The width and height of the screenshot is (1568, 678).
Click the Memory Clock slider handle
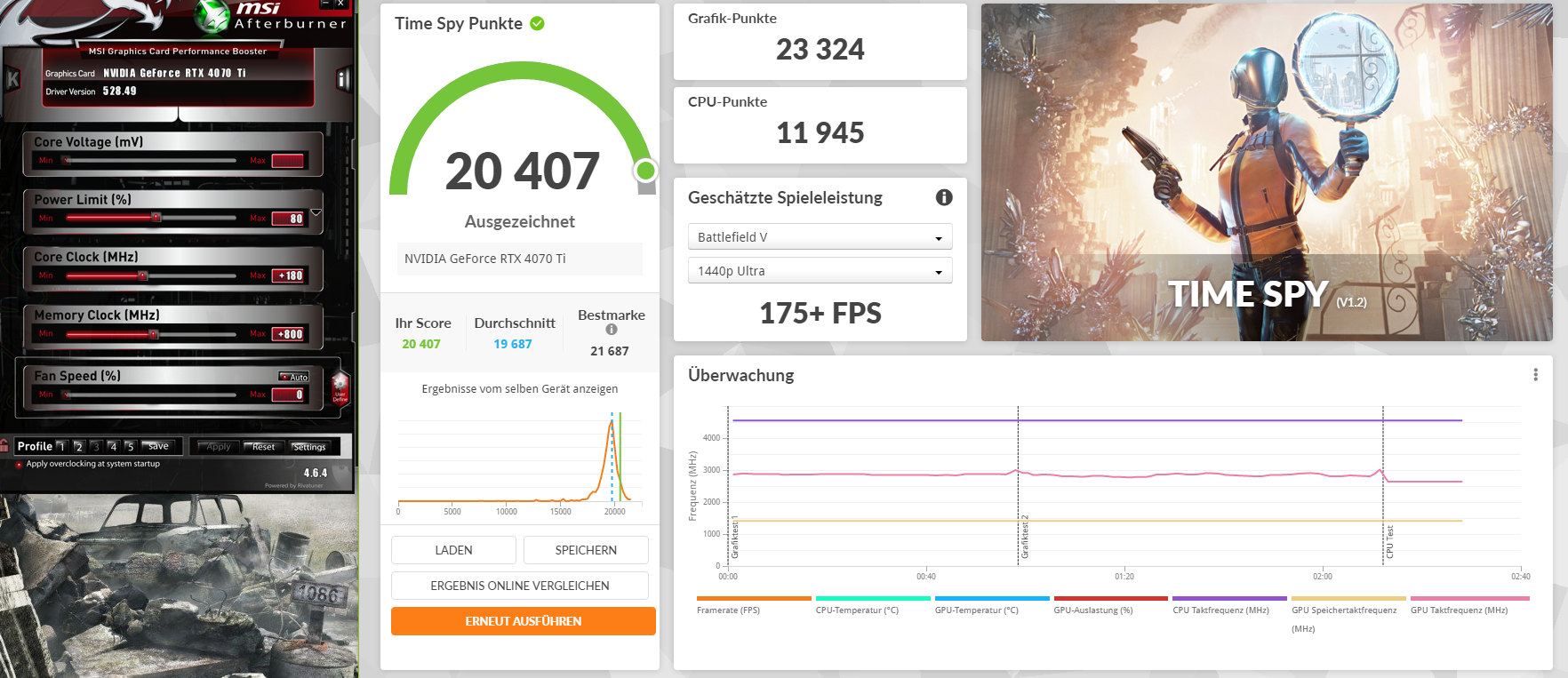click(154, 334)
